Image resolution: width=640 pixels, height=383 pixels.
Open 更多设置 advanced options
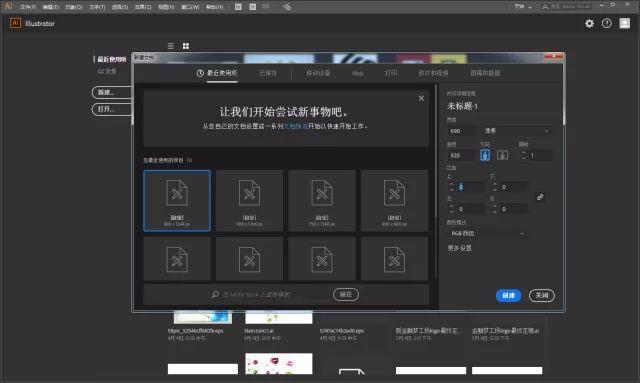460,248
